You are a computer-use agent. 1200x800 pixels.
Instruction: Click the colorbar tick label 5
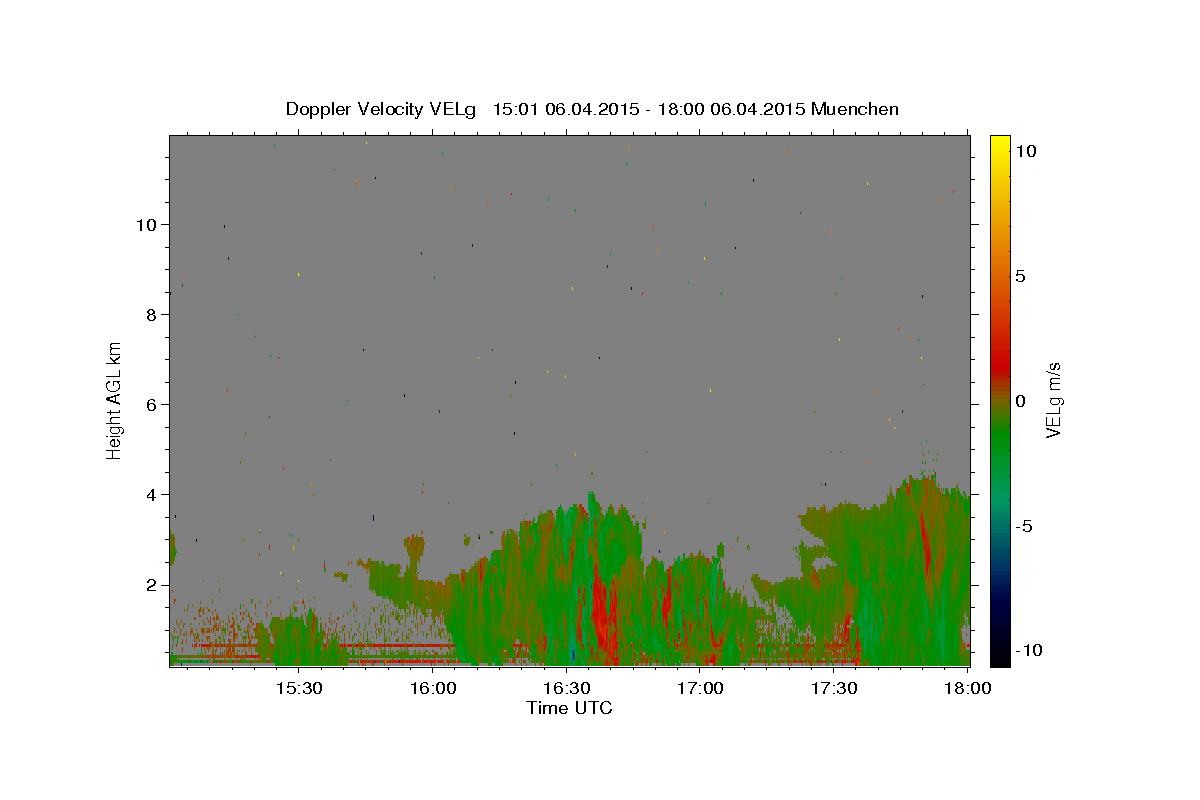pyautogui.click(x=1021, y=276)
